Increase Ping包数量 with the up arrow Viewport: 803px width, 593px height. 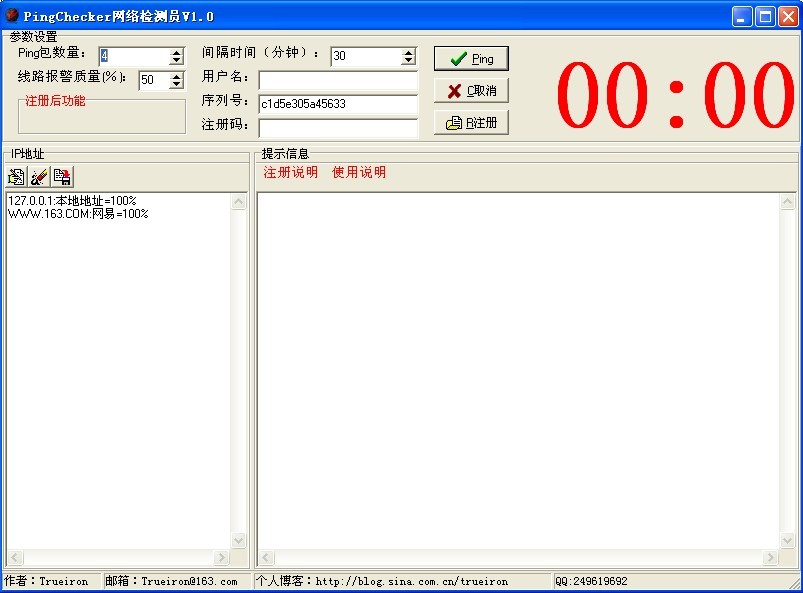pos(175,53)
